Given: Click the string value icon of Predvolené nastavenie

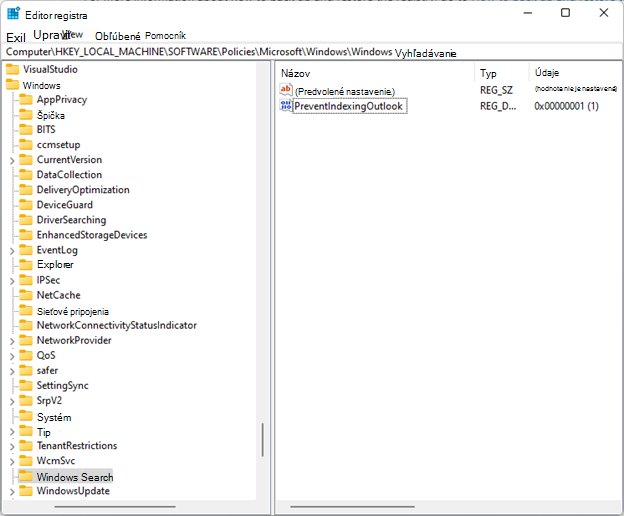Looking at the screenshot, I should 286,90.
